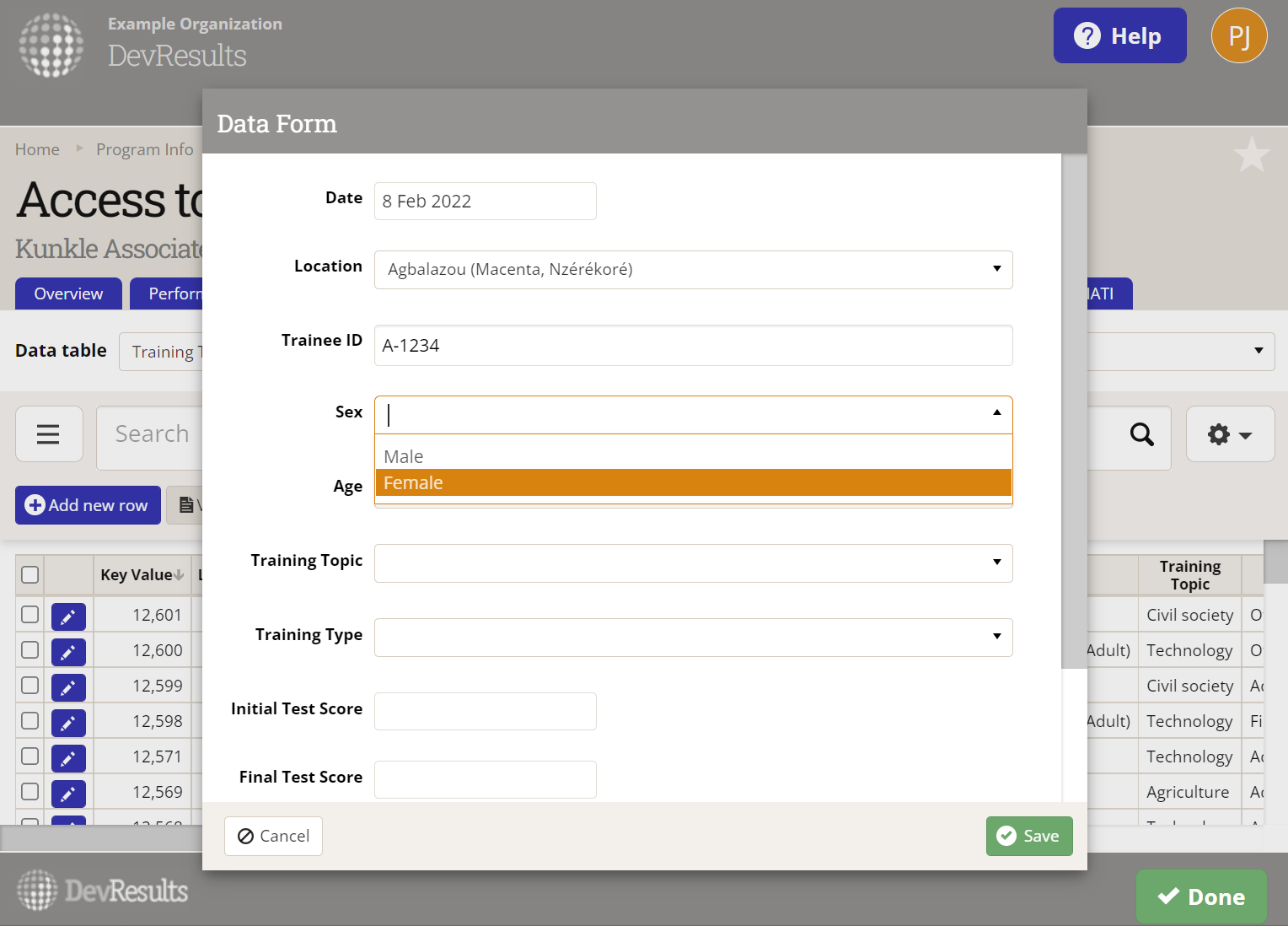Check the box for row 12,601
1288x926 pixels.
click(30, 614)
